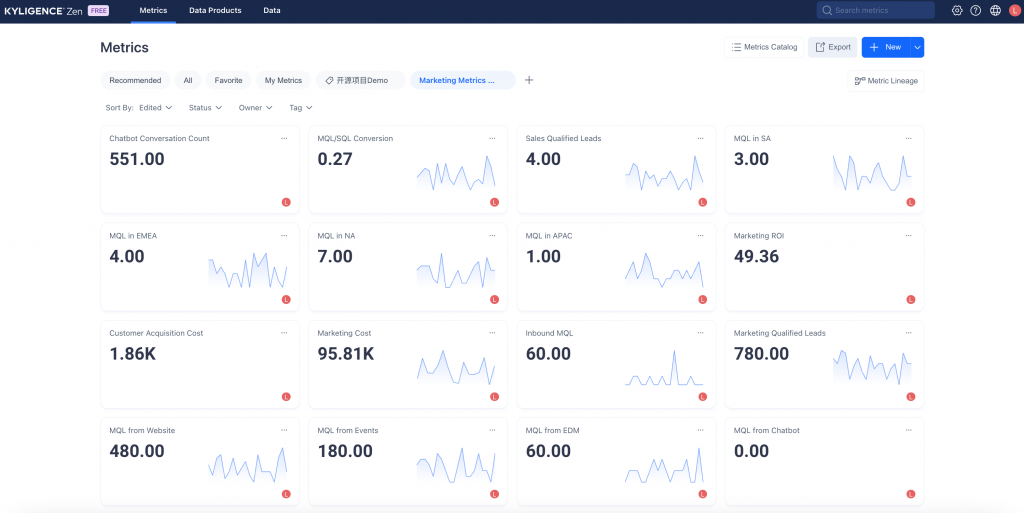The width and height of the screenshot is (1024, 513).
Task: Open the Status filter dropdown
Action: click(x=205, y=107)
